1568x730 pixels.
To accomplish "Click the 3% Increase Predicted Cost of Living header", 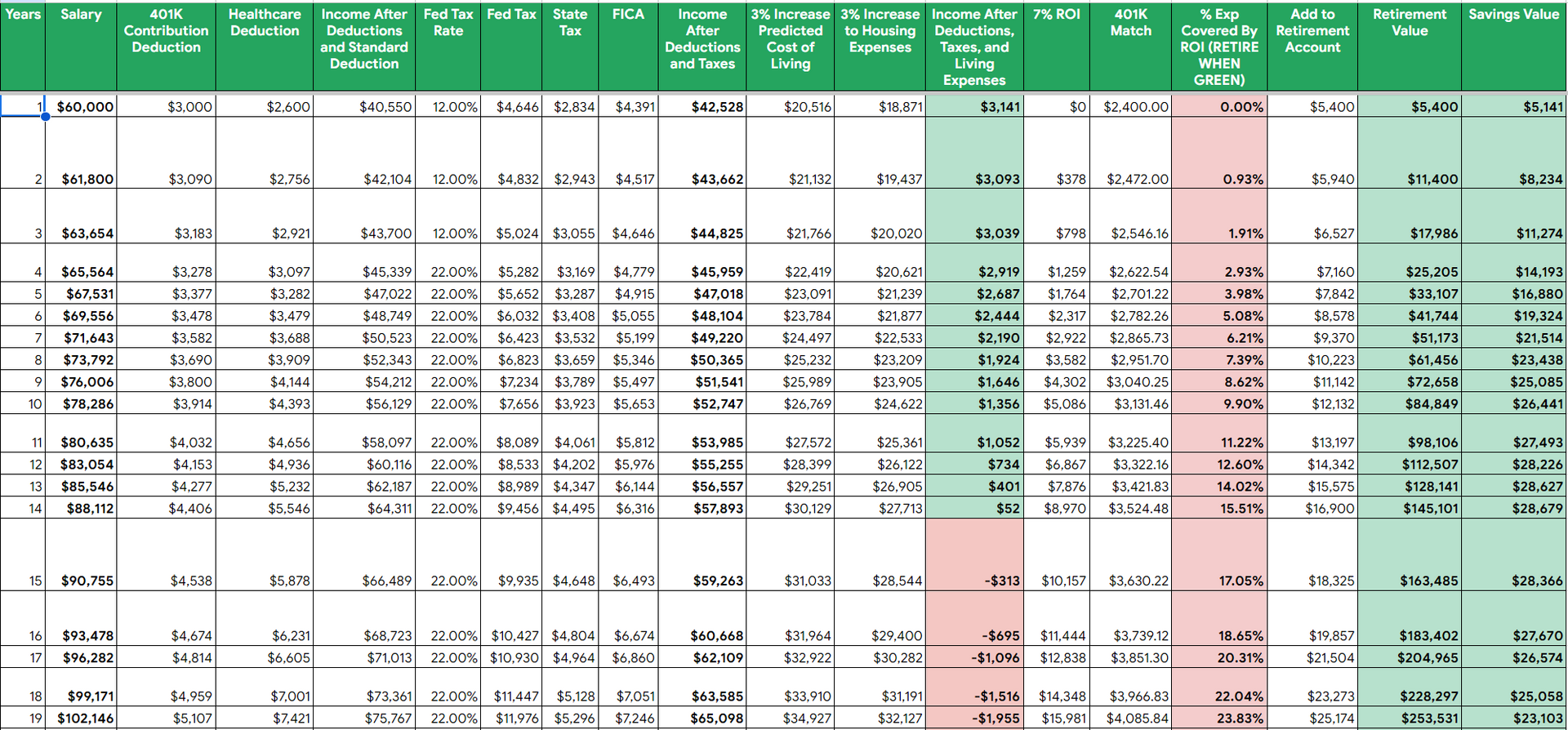I will click(x=790, y=46).
